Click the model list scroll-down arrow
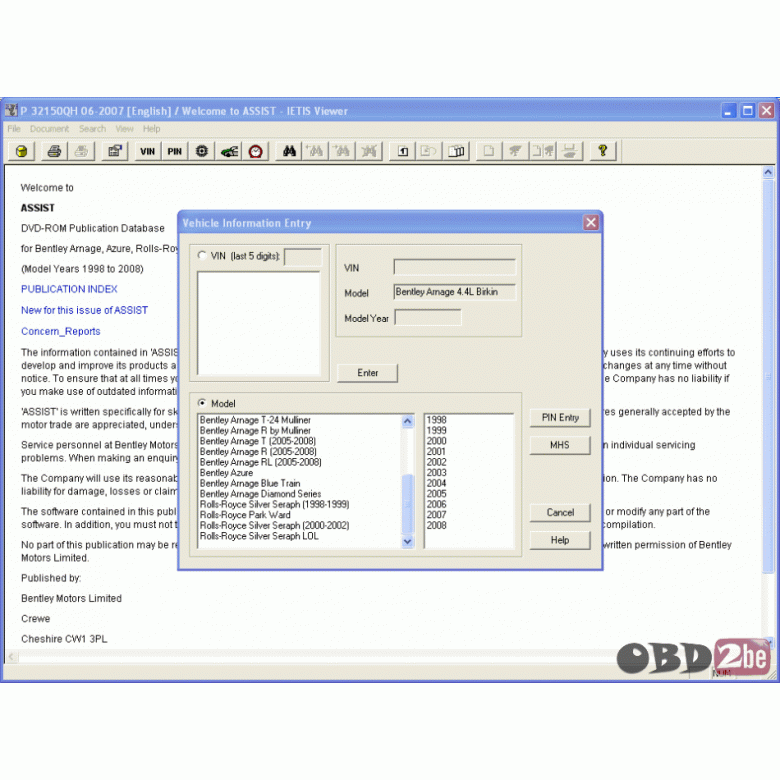This screenshot has width=780, height=780. click(407, 541)
